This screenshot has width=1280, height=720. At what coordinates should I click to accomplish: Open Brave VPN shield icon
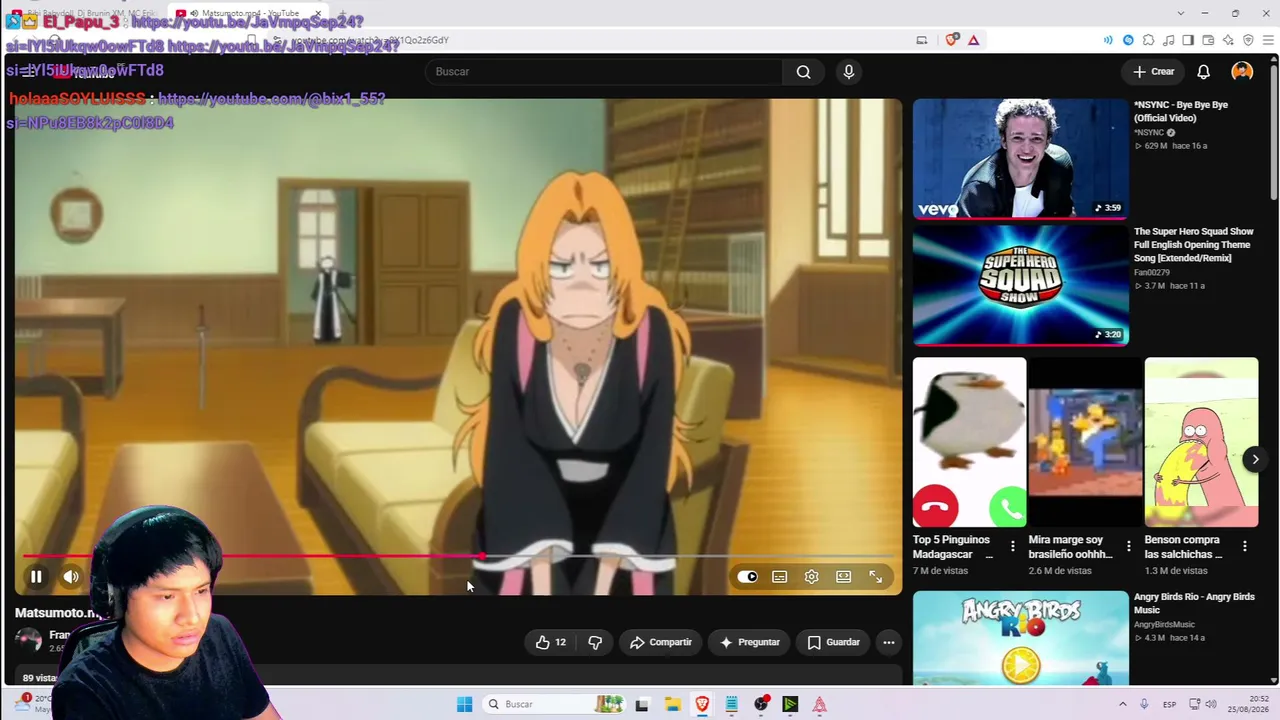1248,40
